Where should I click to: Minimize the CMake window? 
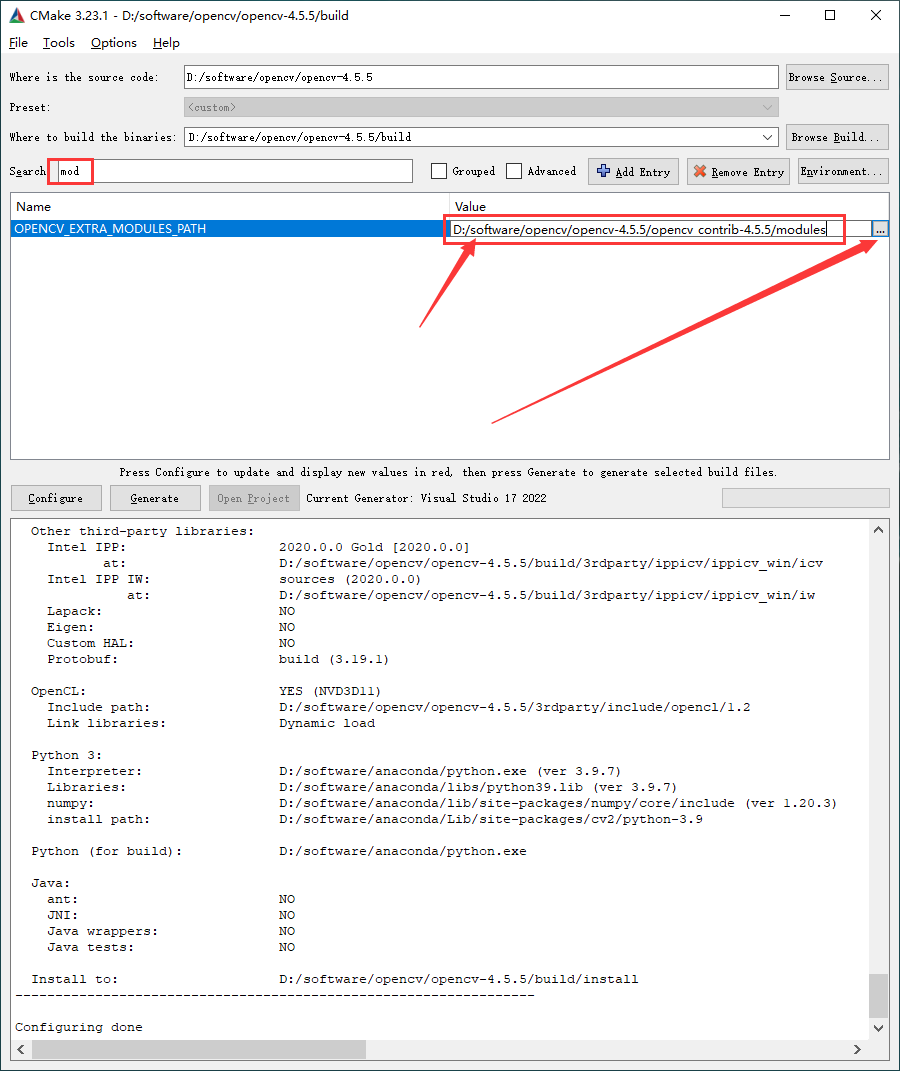[x=785, y=15]
